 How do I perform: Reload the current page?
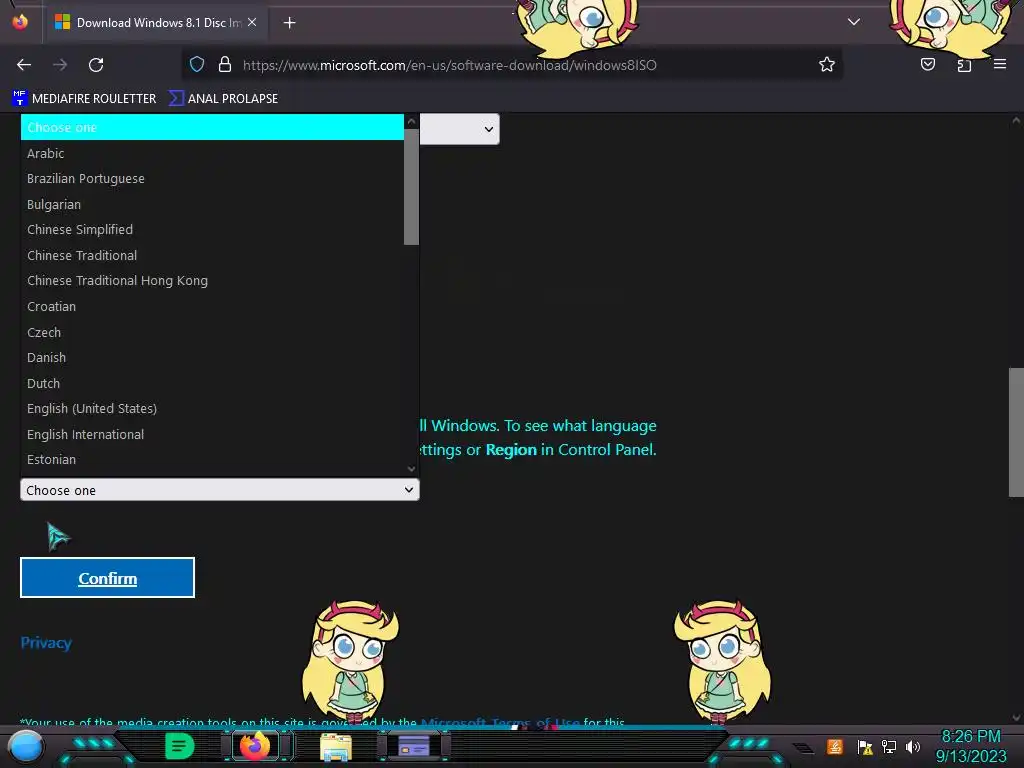click(x=96, y=65)
